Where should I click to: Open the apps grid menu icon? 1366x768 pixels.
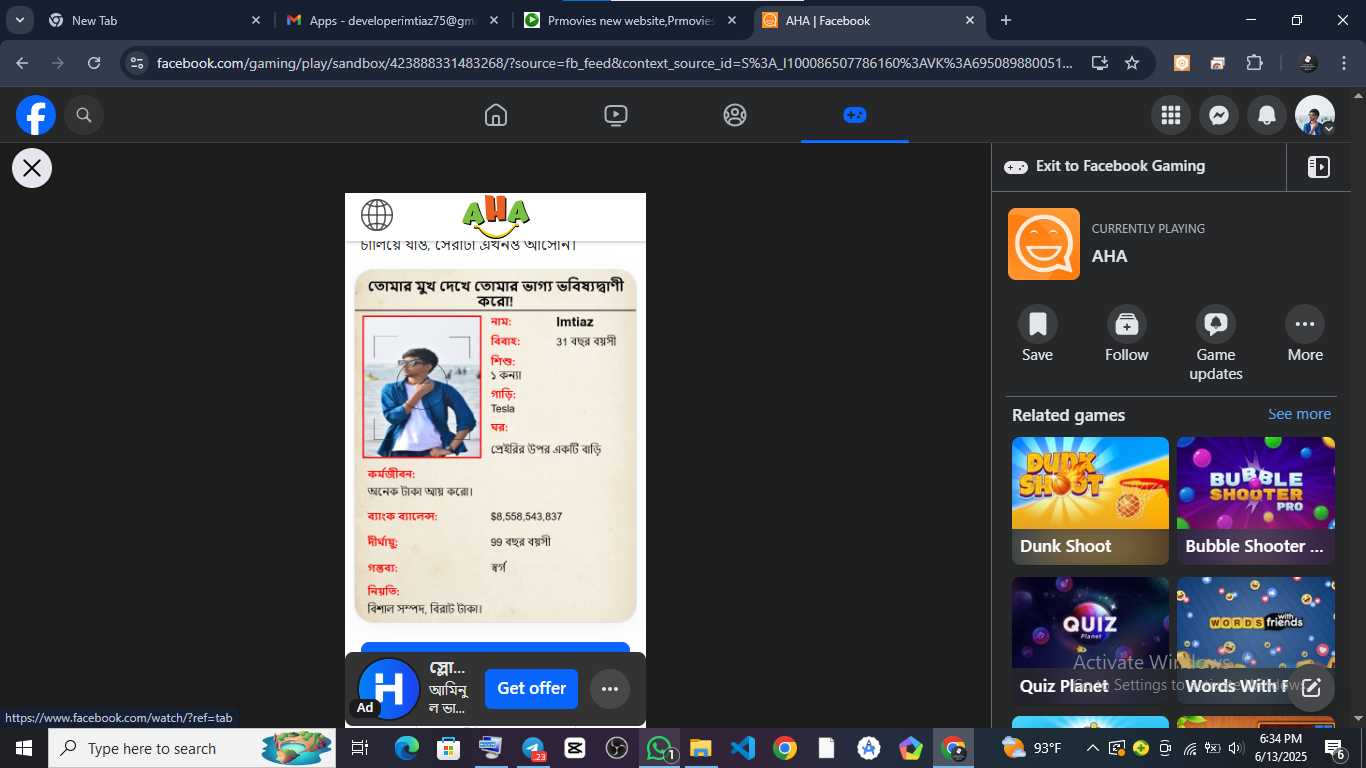pos(1170,115)
